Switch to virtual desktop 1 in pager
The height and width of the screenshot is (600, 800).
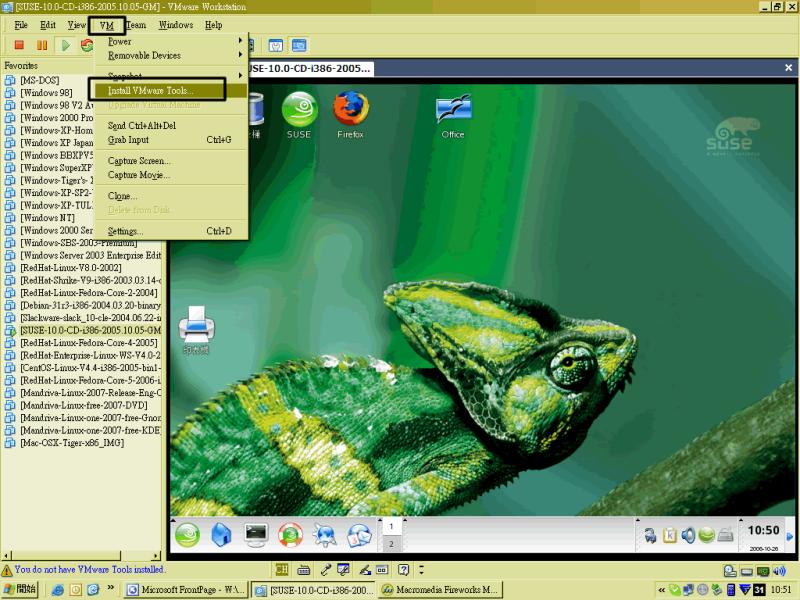point(391,527)
